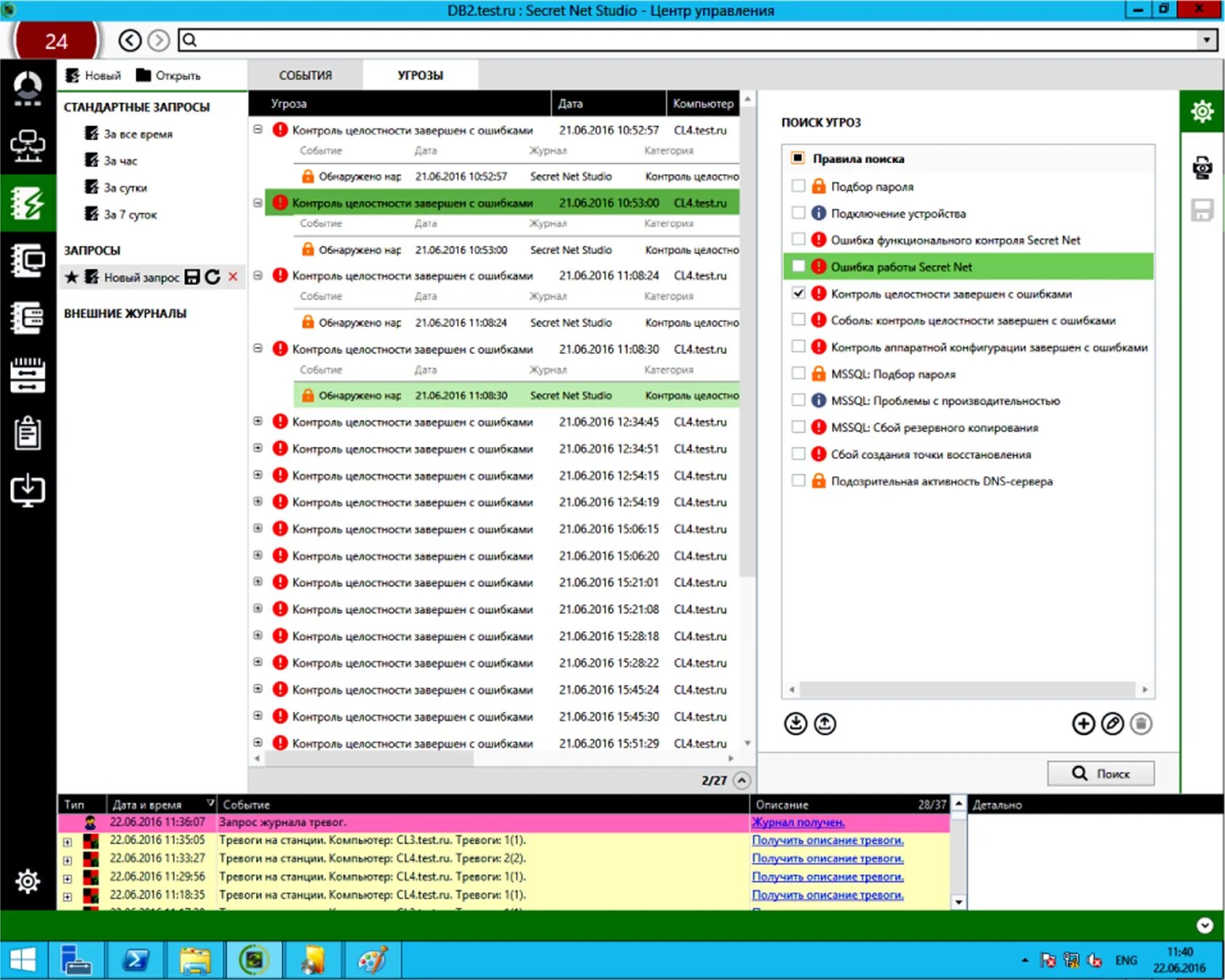This screenshot has height=980, width=1225.
Task: Sort by the Дата column header
Action: tap(608, 103)
